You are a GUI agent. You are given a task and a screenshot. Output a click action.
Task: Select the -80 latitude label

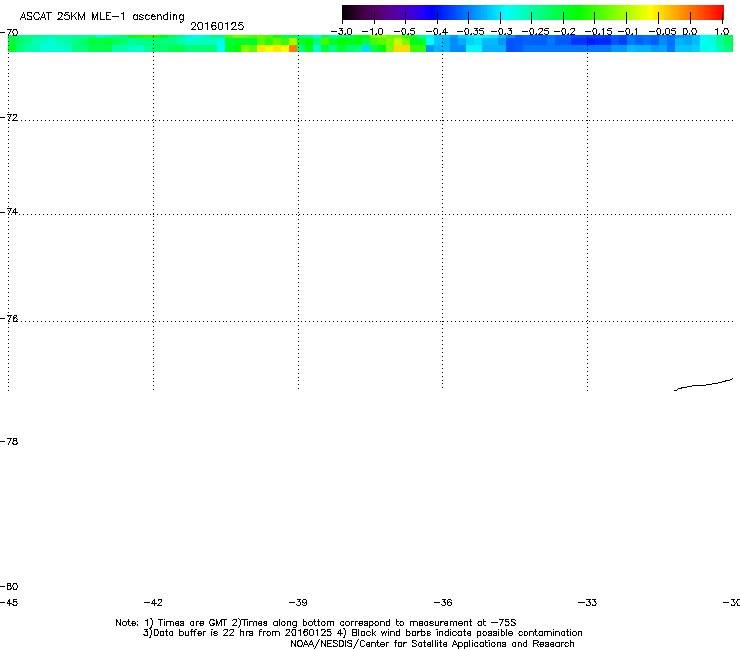9,586
